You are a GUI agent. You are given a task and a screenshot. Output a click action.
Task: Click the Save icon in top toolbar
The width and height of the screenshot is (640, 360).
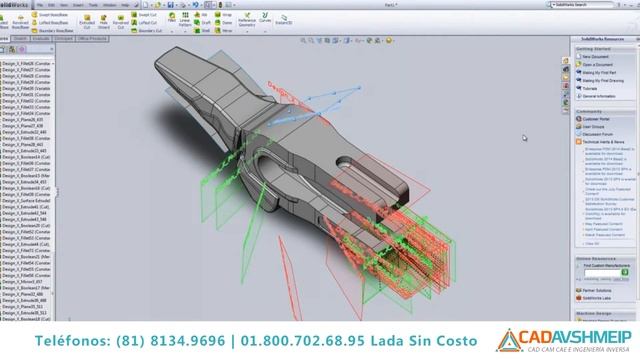170,5
